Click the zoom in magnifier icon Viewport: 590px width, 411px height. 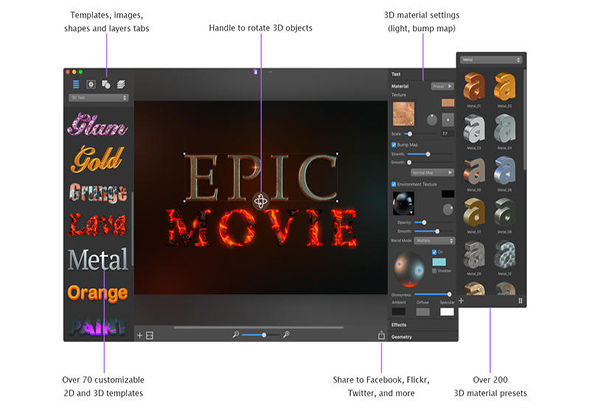coord(286,334)
